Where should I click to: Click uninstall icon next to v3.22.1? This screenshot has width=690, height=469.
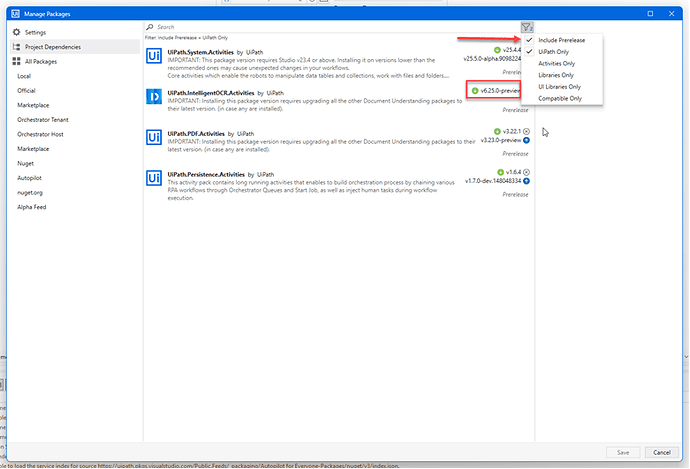click(x=526, y=132)
